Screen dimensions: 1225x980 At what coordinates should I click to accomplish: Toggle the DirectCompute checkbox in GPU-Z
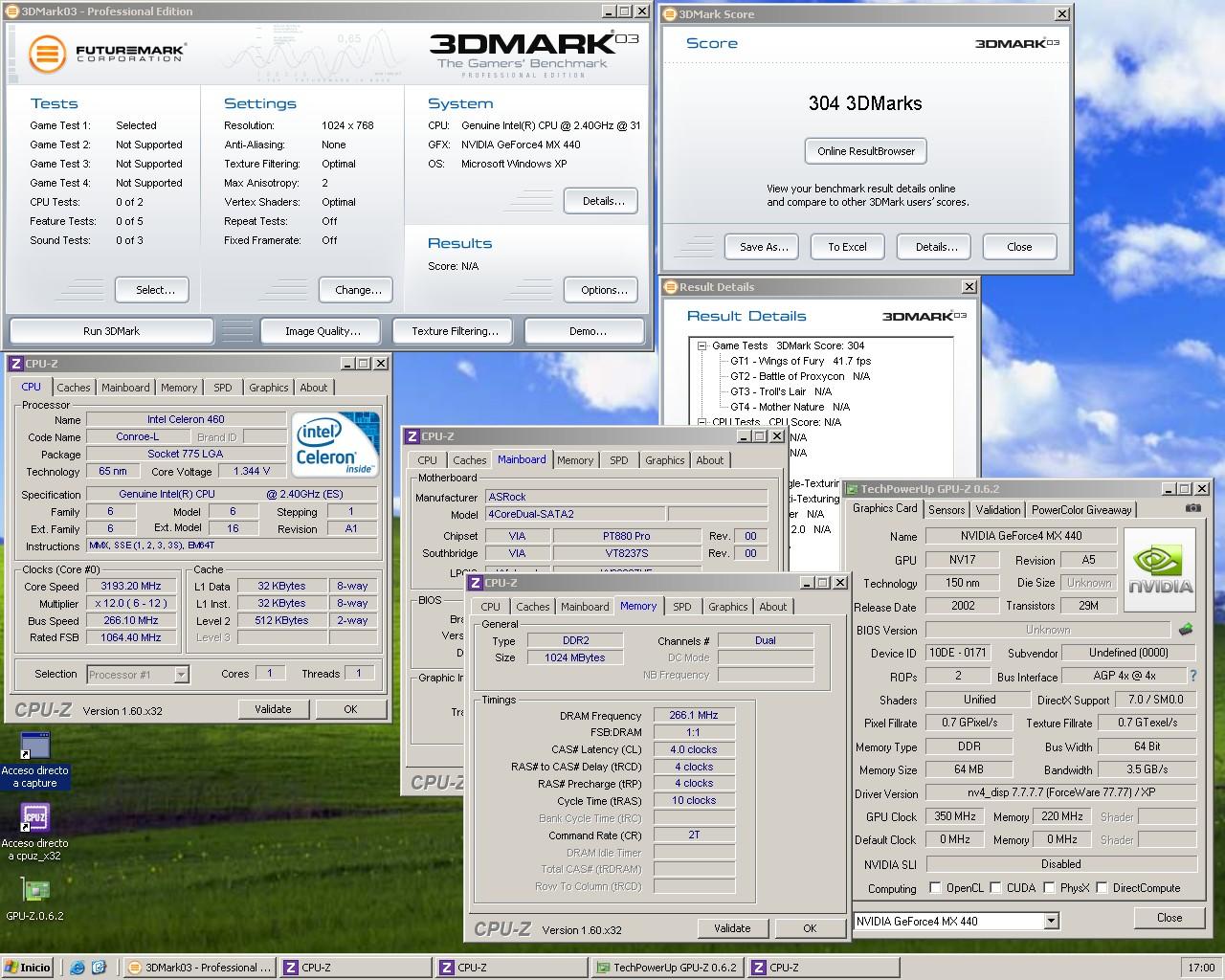coord(1102,888)
